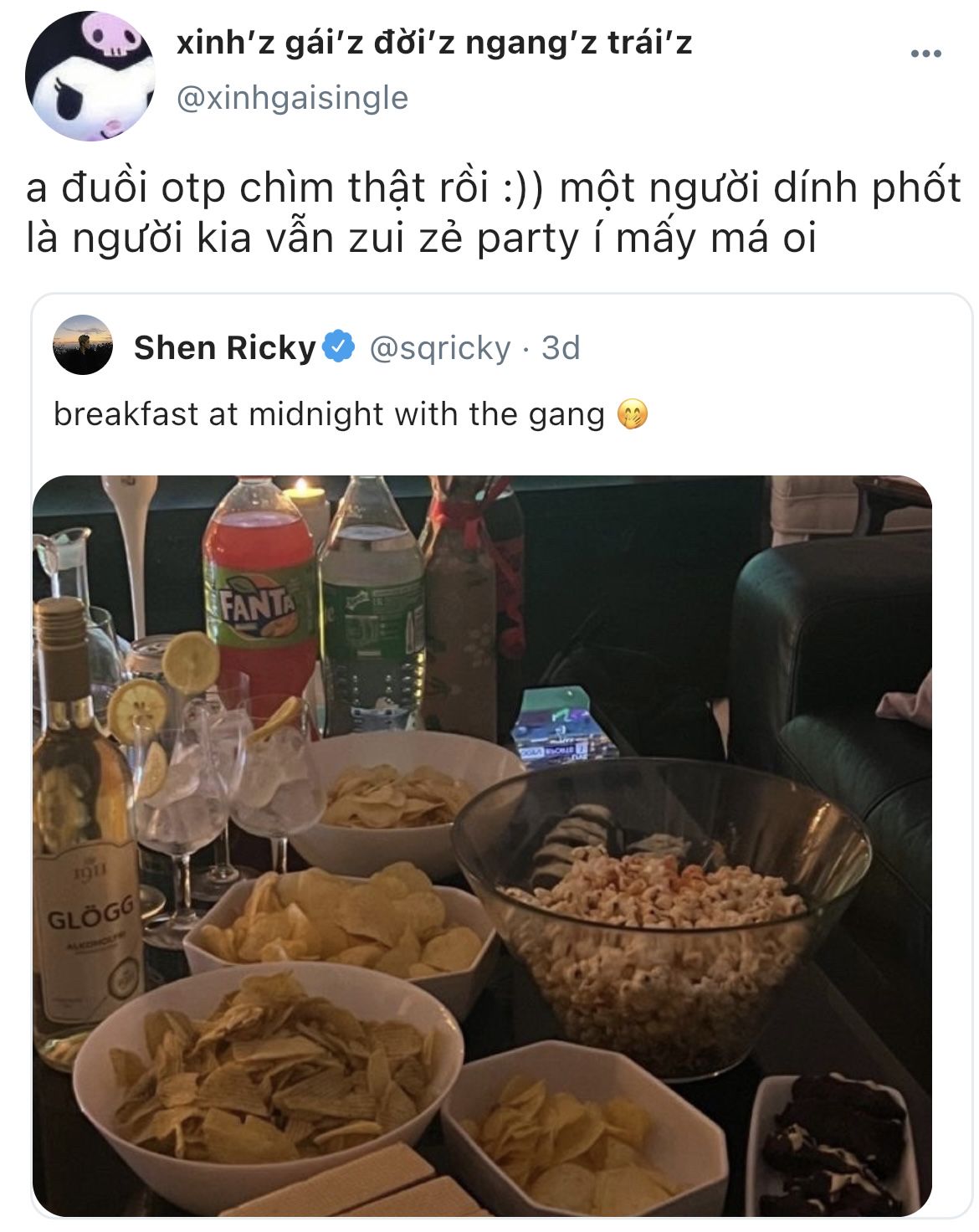Click the display name xinh'z gái'z đời'z

tap(434, 43)
